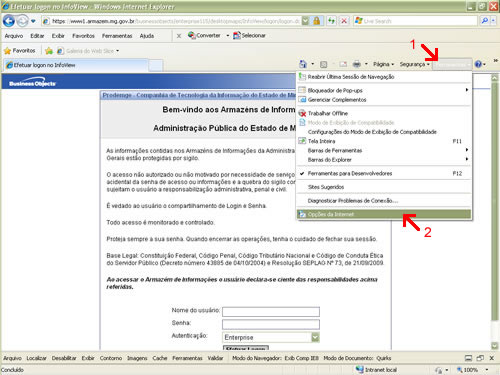This screenshot has height=375, width=500.
Task: Select Diagnosticar Problemas de Conexão
Action: click(x=384, y=201)
